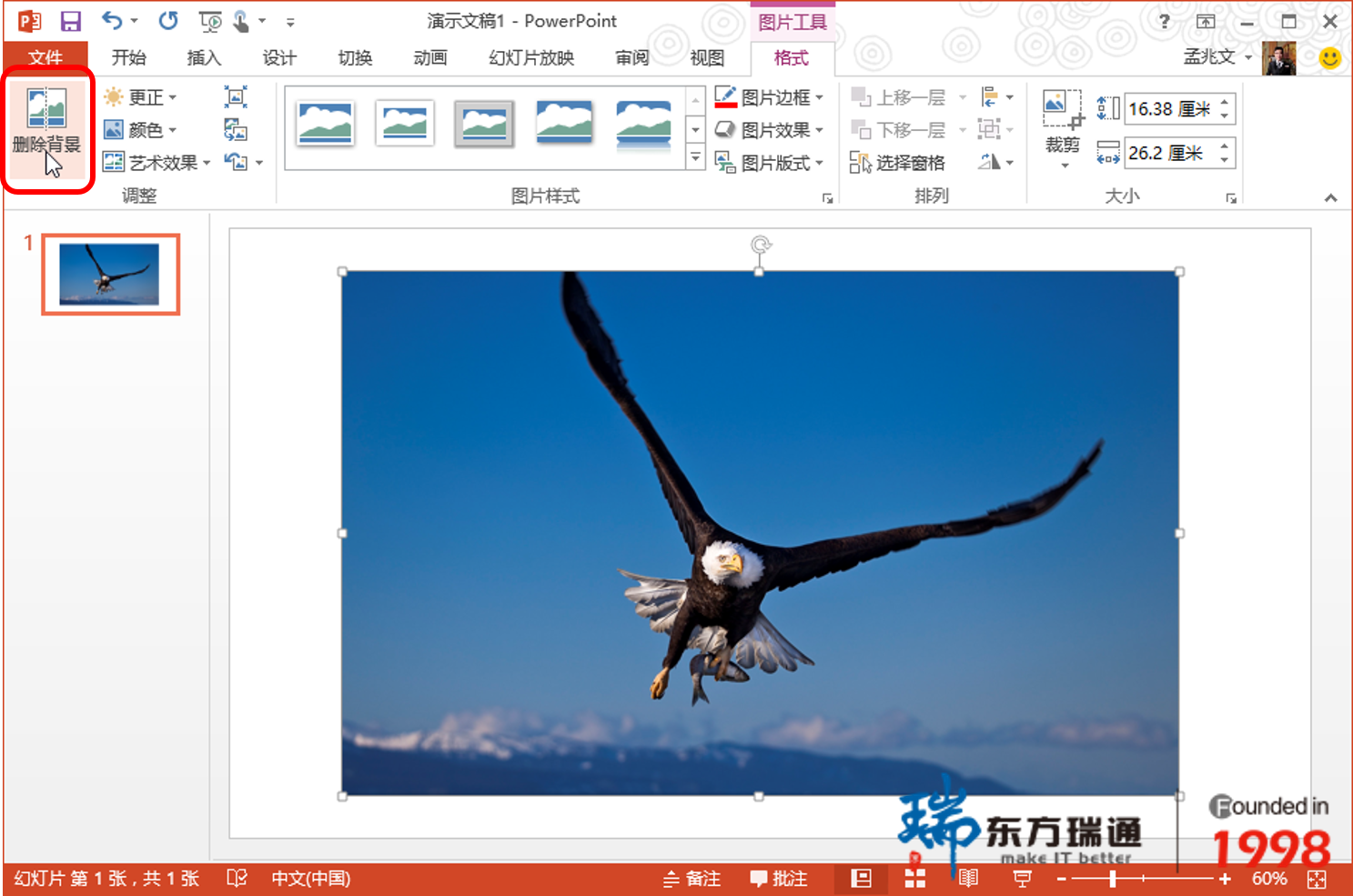
Task: Open the 艺术效果 artistic effects dropdown
Action: click(x=157, y=162)
